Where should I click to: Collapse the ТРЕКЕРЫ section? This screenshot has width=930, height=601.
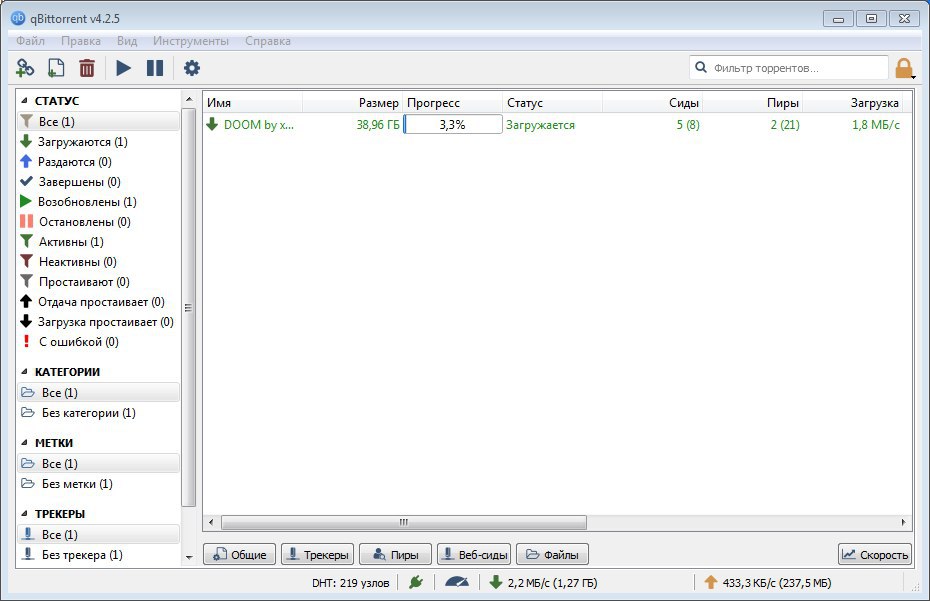pos(24,514)
